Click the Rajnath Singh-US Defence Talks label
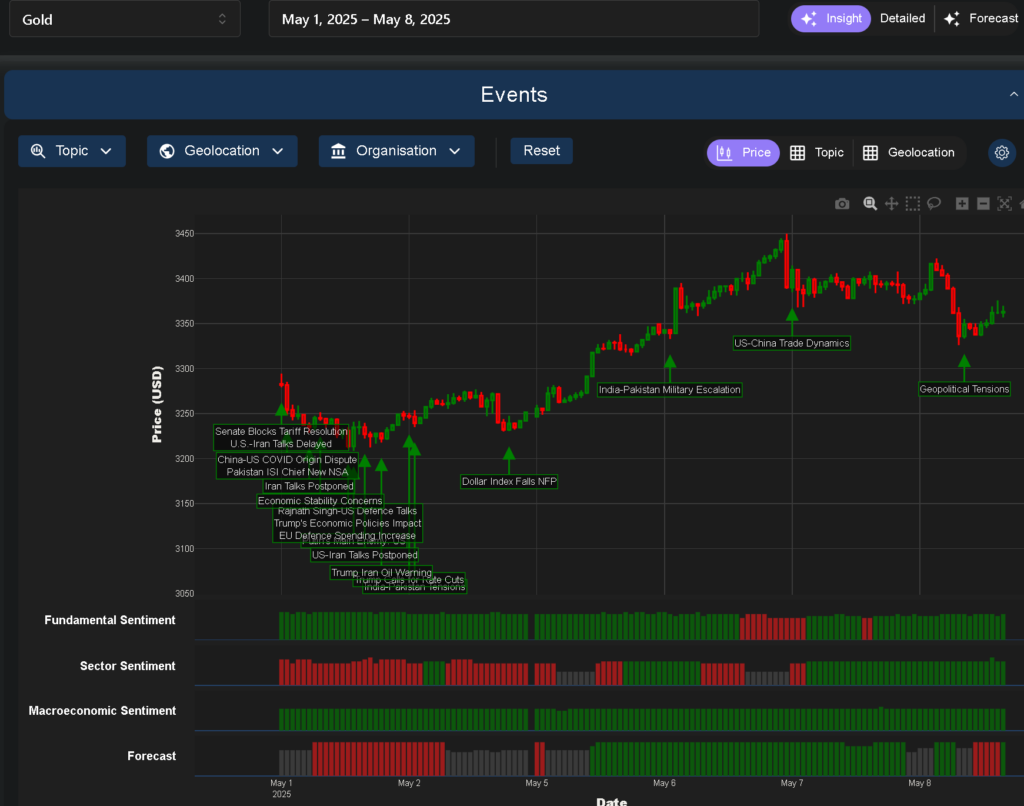 click(x=347, y=511)
